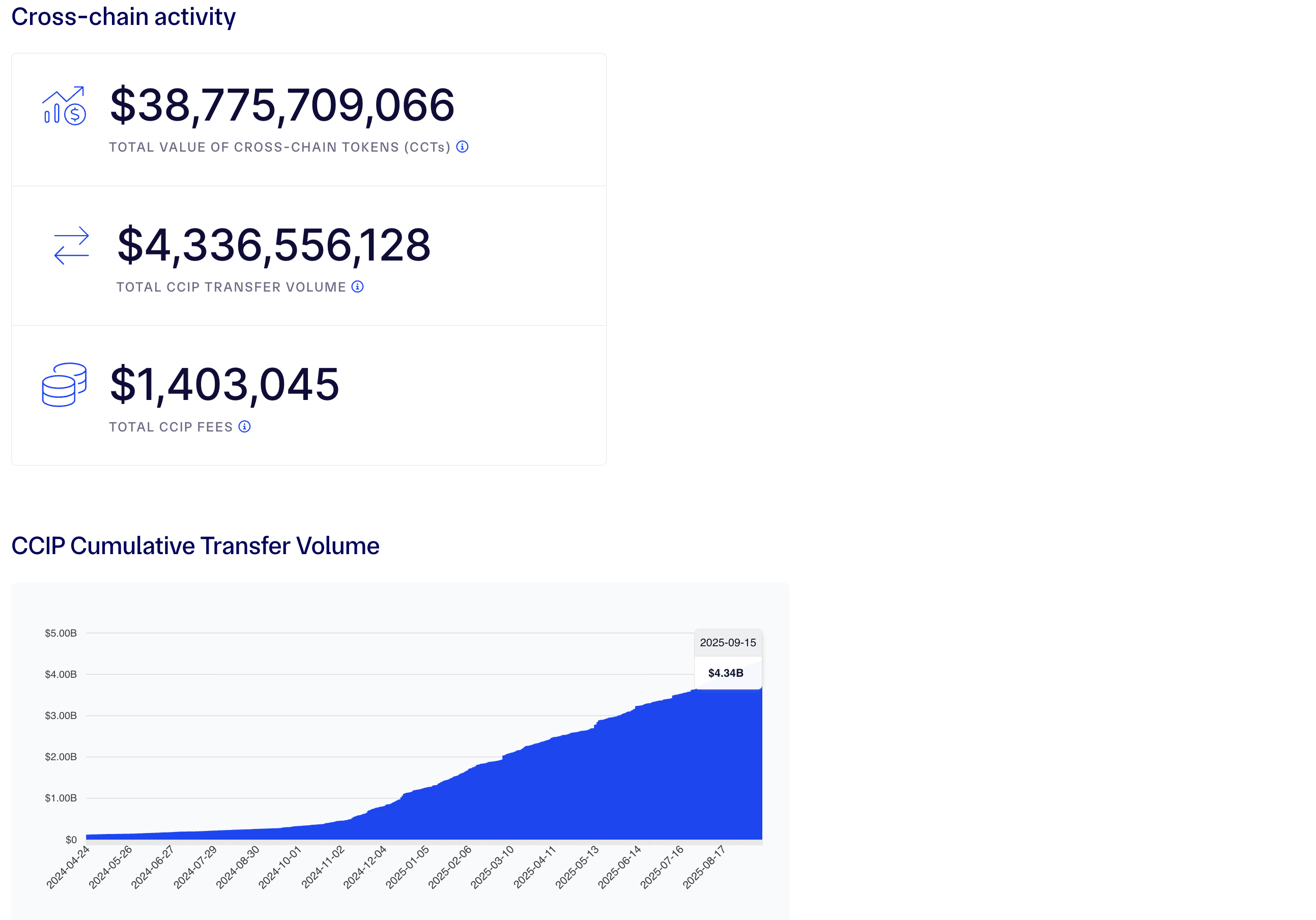The height and width of the screenshot is (920, 1316).
Task: Select the $38,775,709,066 total value figure
Action: 282,105
